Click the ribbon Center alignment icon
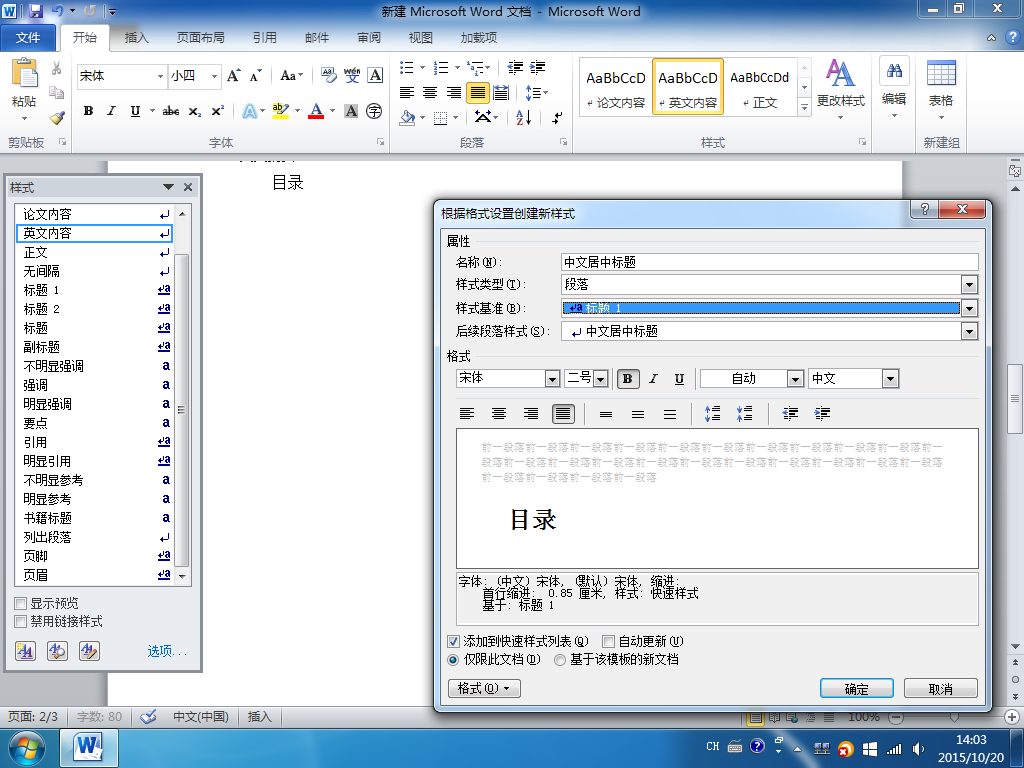Screen dimensions: 1024x768 tap(430, 93)
